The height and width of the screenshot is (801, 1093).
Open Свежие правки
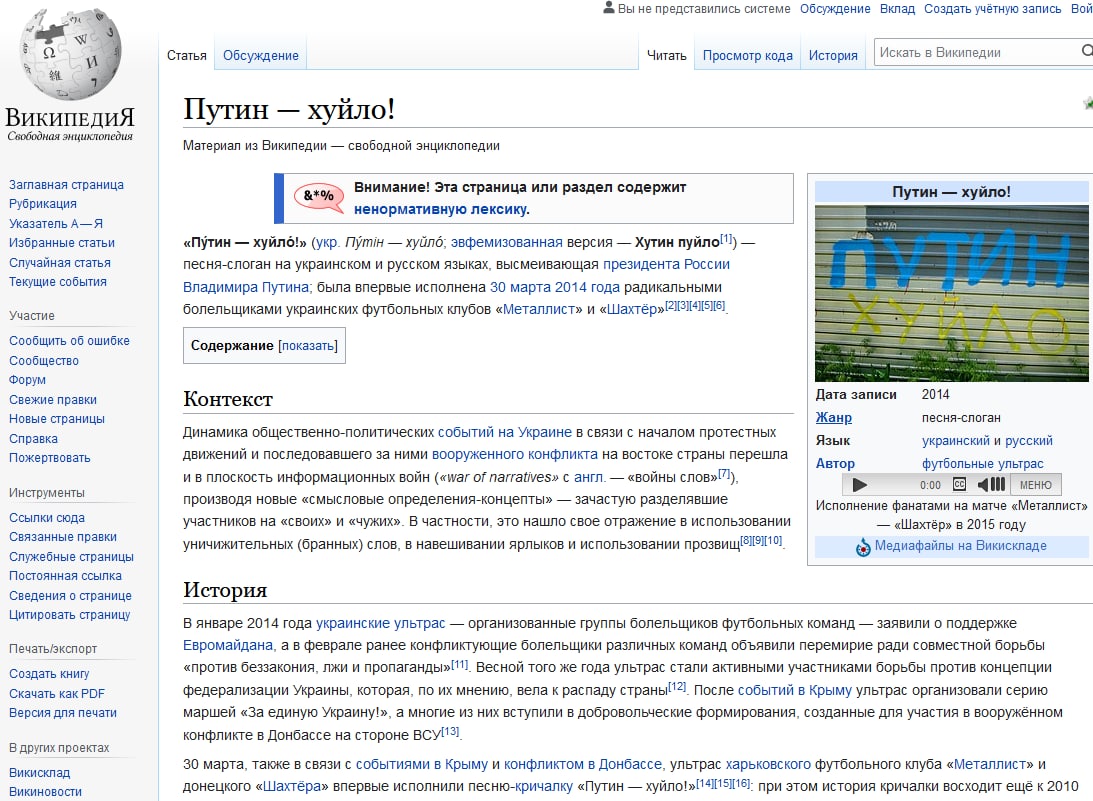click(x=53, y=400)
